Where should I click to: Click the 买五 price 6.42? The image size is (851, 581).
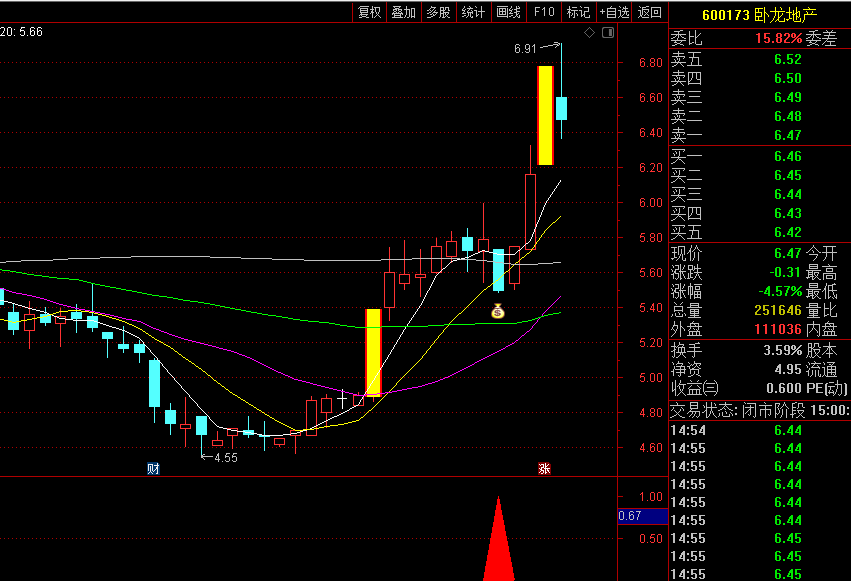point(788,232)
